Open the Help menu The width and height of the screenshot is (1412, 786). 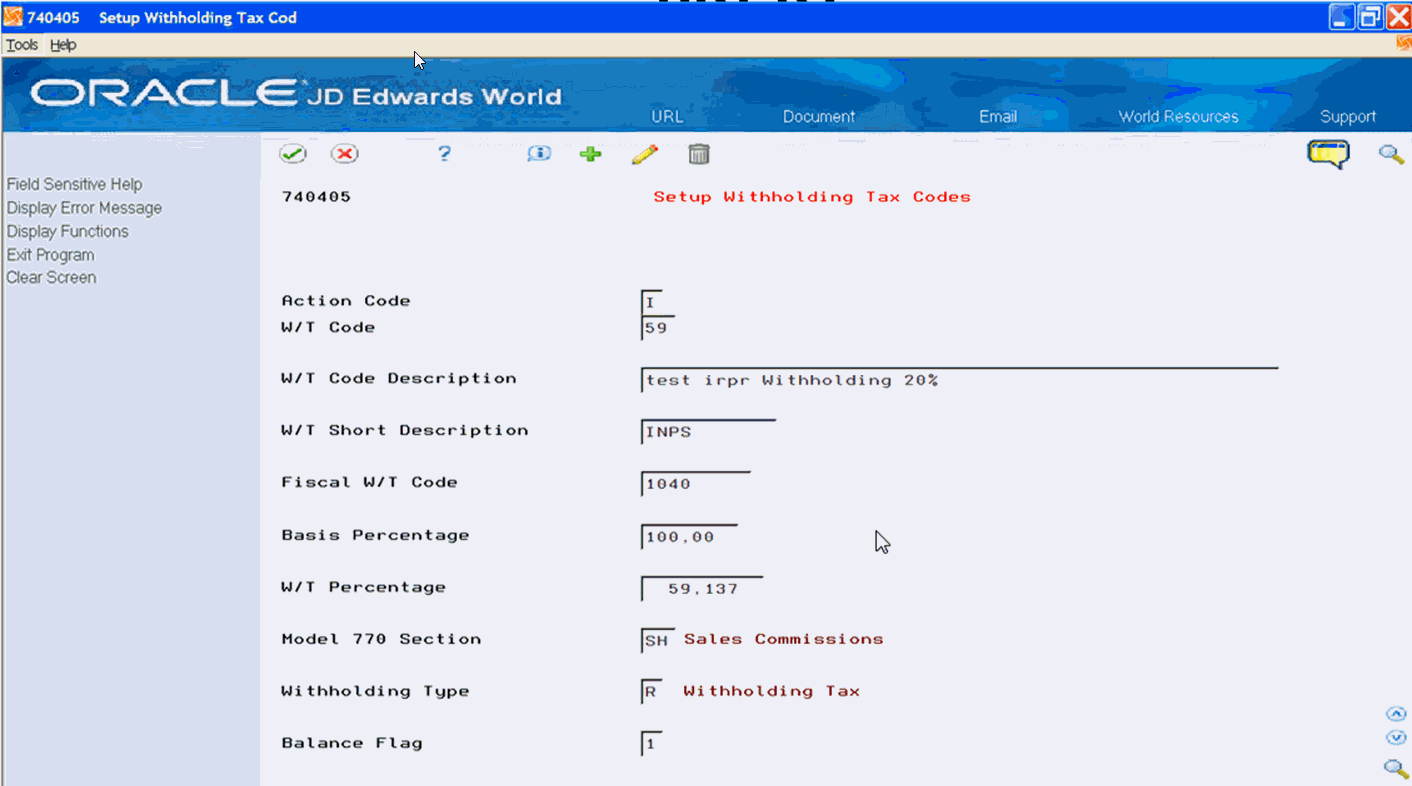point(63,45)
